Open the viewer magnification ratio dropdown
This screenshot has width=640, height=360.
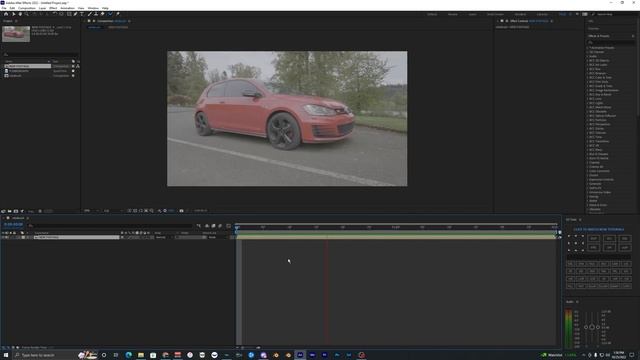point(91,211)
